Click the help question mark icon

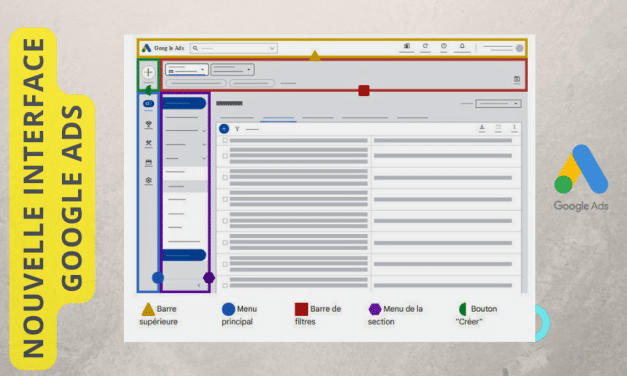pos(443,46)
